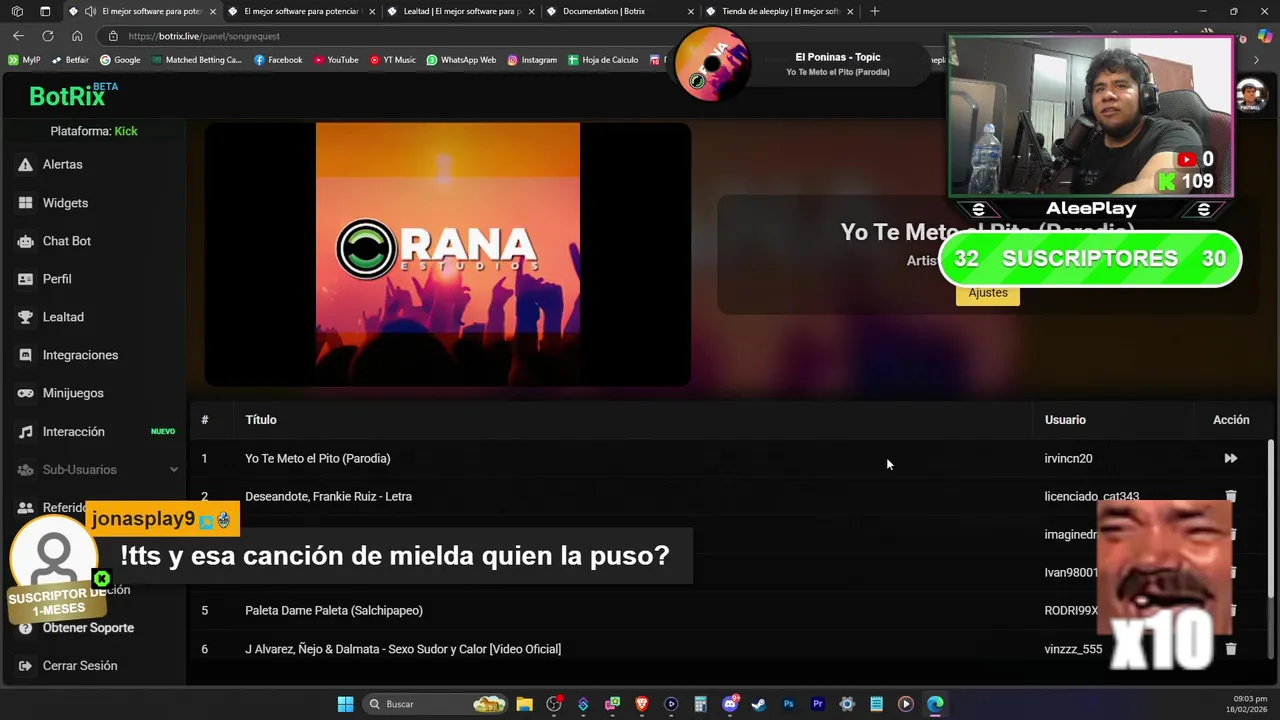Remove the J Alvarez Sexo Sudor y Calor request
This screenshot has height=720, width=1280.
(1231, 649)
